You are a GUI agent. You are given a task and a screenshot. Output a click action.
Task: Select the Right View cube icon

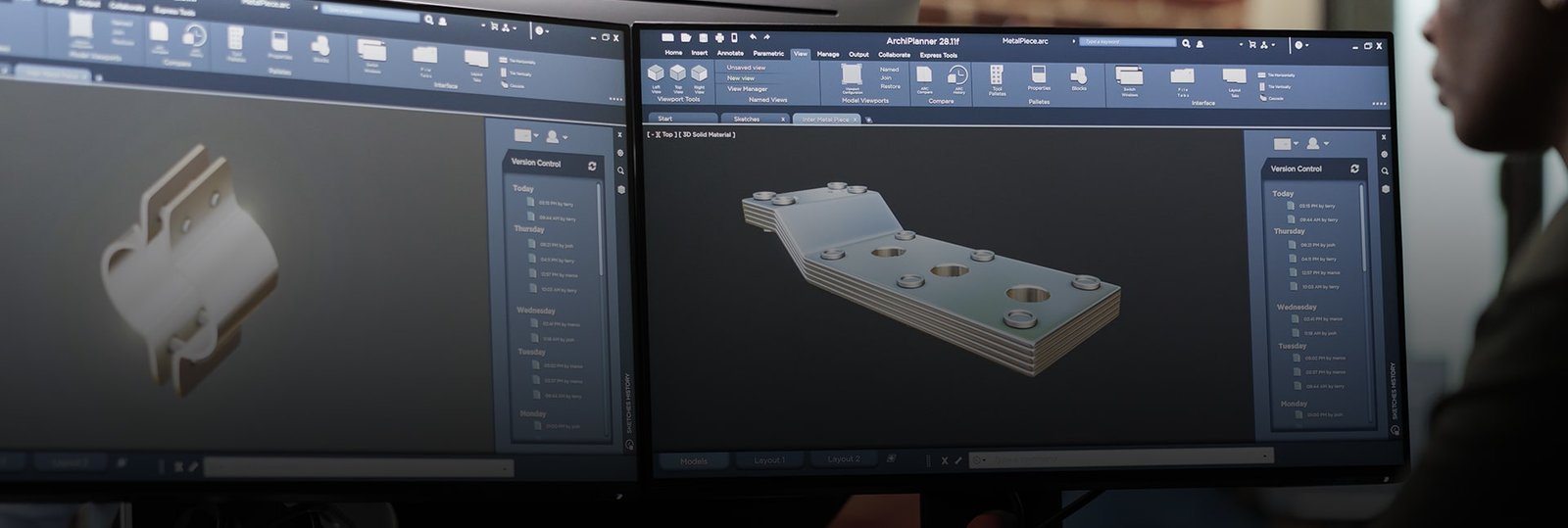click(699, 73)
